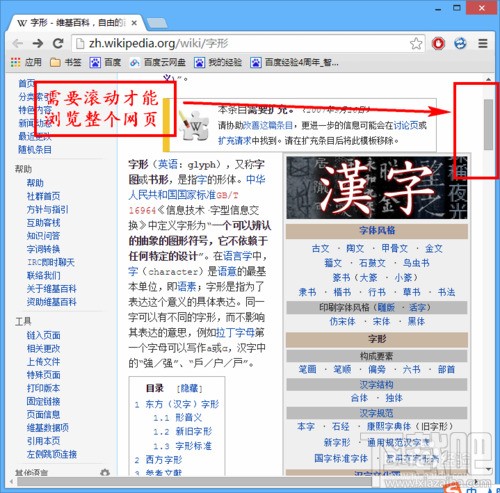This screenshot has height=493, width=500.
Task: Open the Chrome hamburger menu
Action: pos(483,43)
